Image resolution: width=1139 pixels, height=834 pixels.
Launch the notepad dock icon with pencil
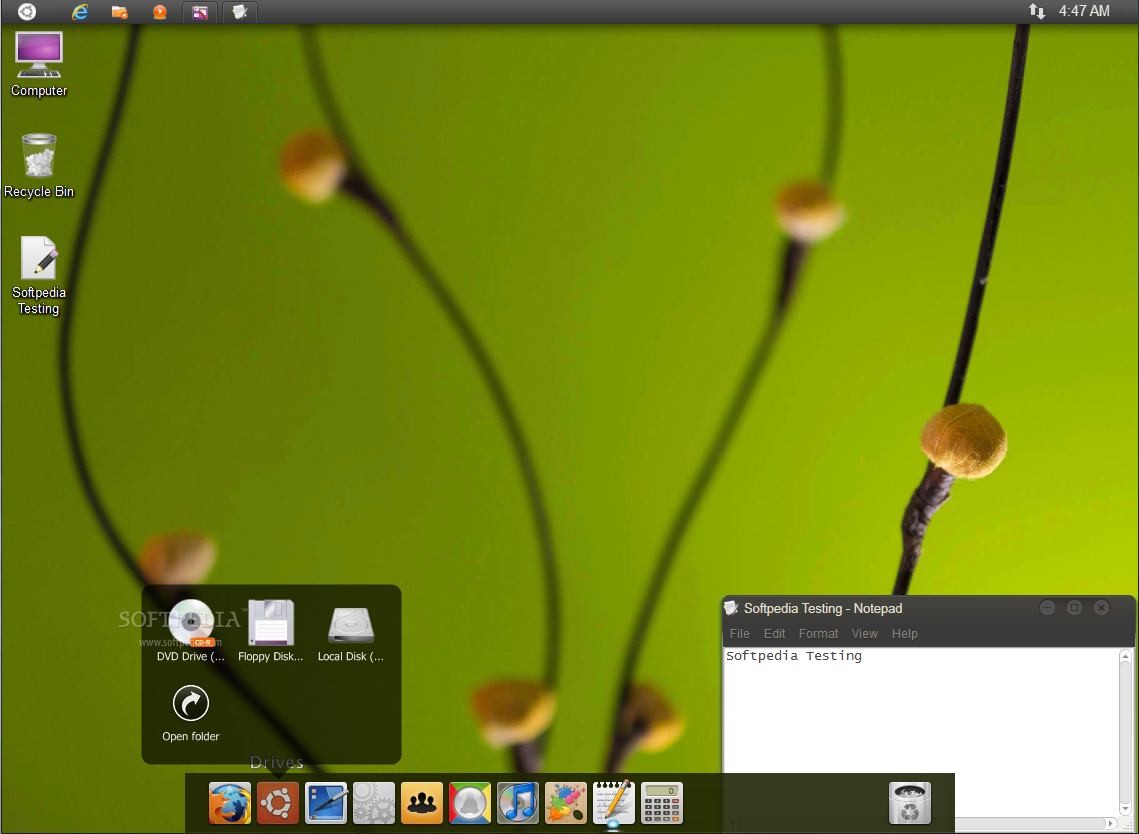click(x=613, y=800)
